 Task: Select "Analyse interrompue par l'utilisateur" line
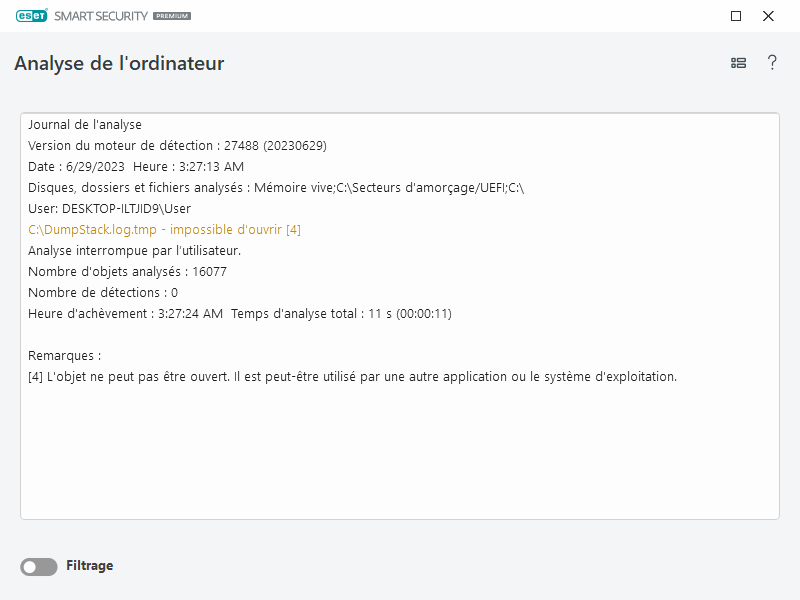[134, 251]
